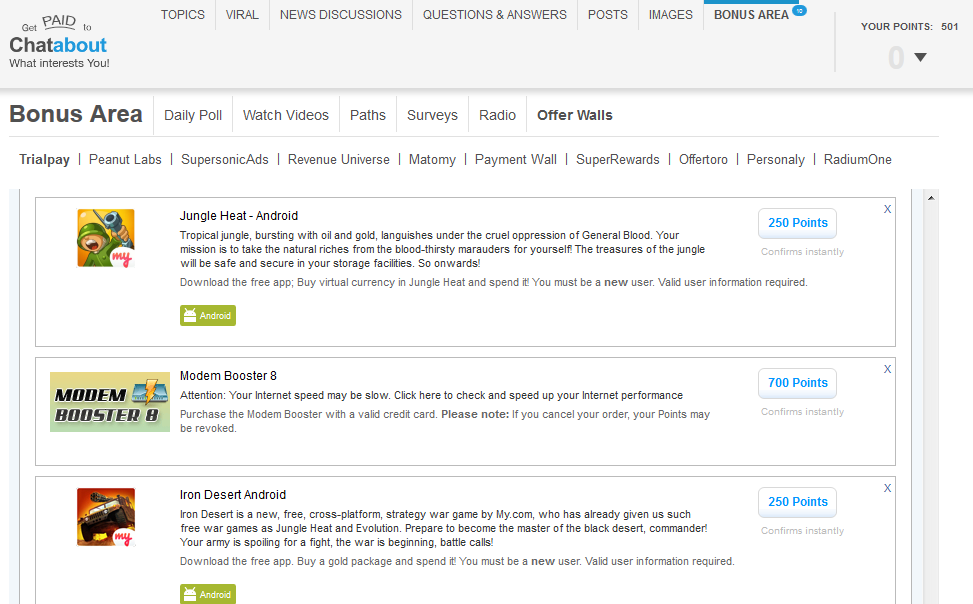Open the Images section
This screenshot has height=604, width=973.
(x=670, y=14)
